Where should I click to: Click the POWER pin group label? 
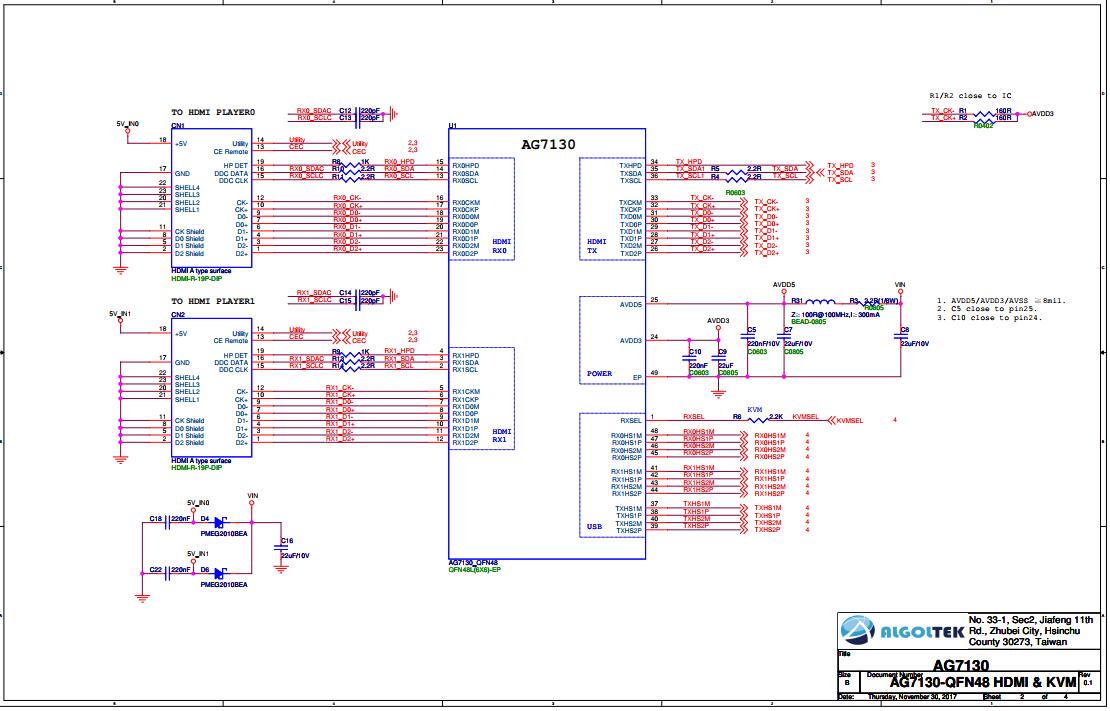[599, 374]
